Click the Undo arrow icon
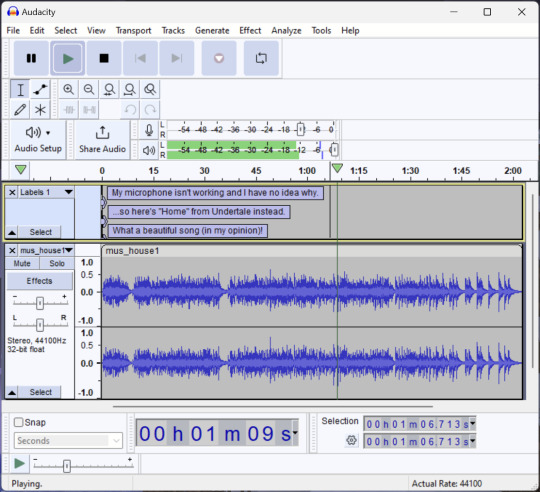Image resolution: width=540 pixels, height=492 pixels. [130, 110]
